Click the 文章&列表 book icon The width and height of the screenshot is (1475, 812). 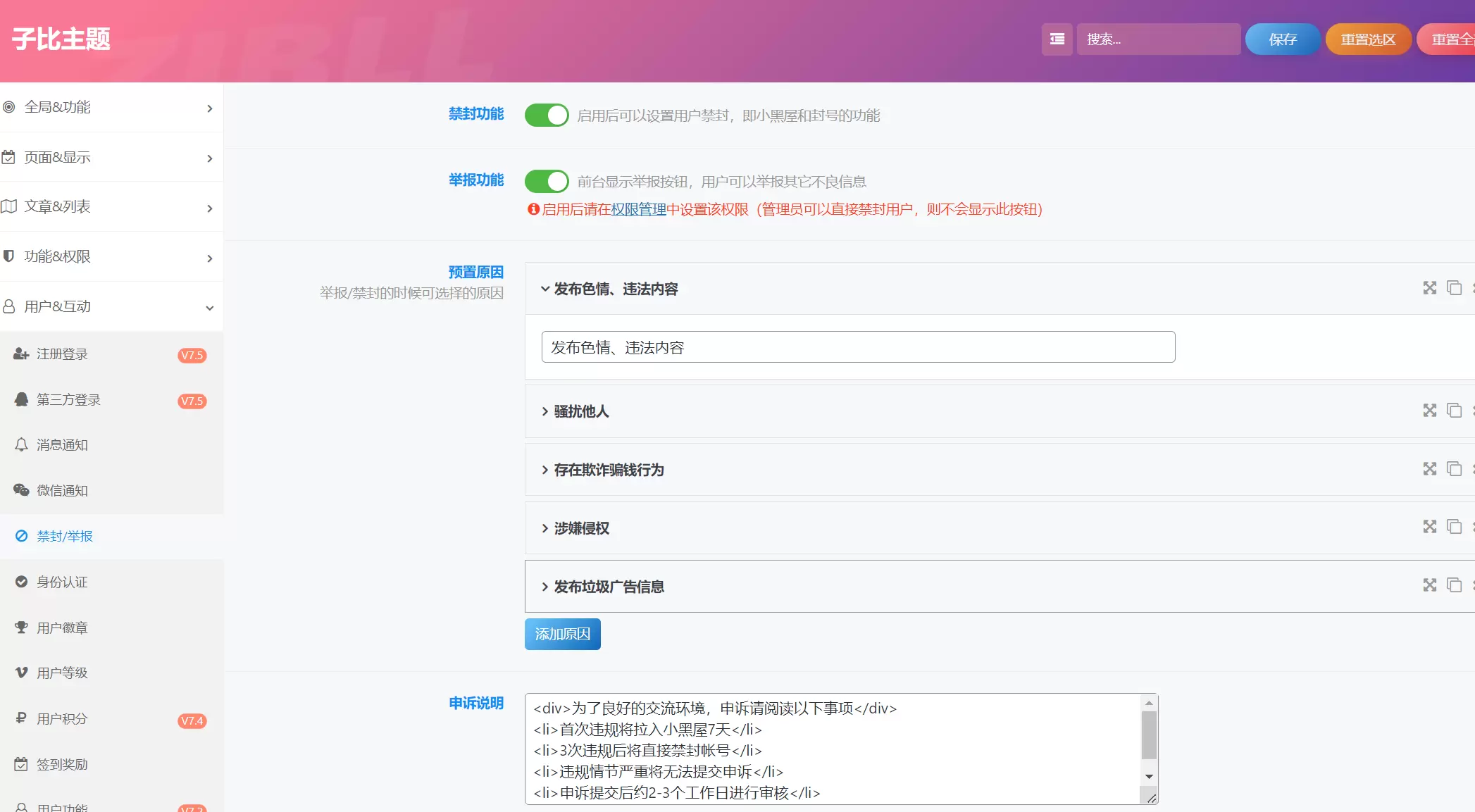point(8,206)
